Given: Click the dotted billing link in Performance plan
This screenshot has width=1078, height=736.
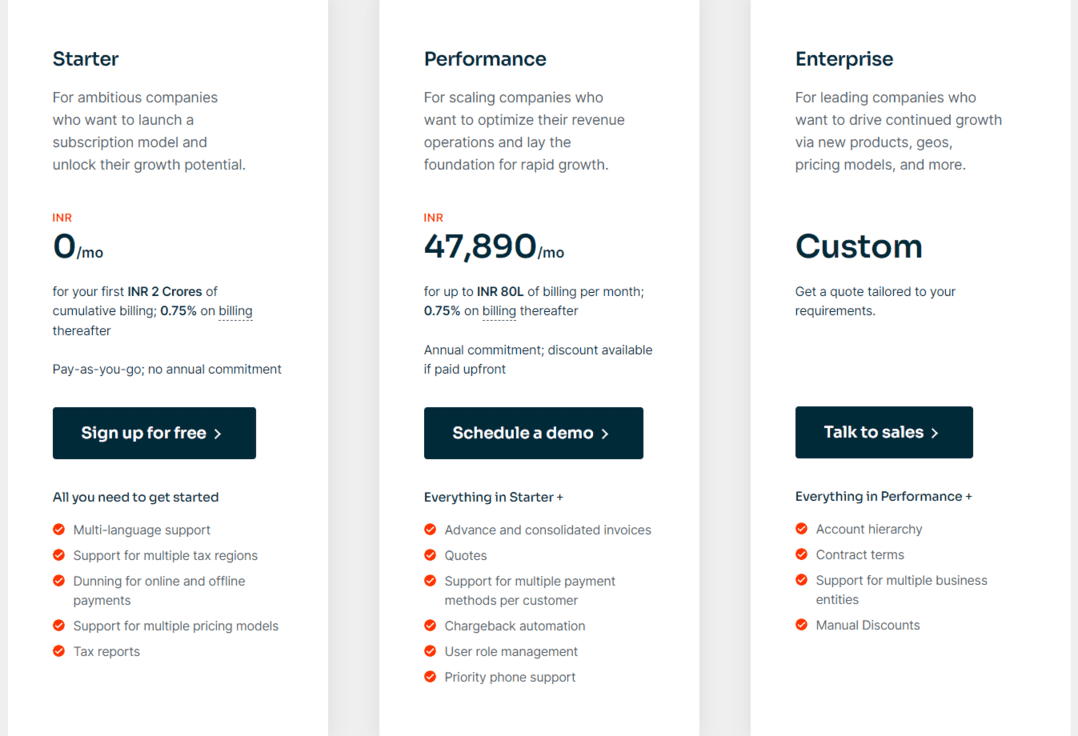Looking at the screenshot, I should tap(499, 311).
